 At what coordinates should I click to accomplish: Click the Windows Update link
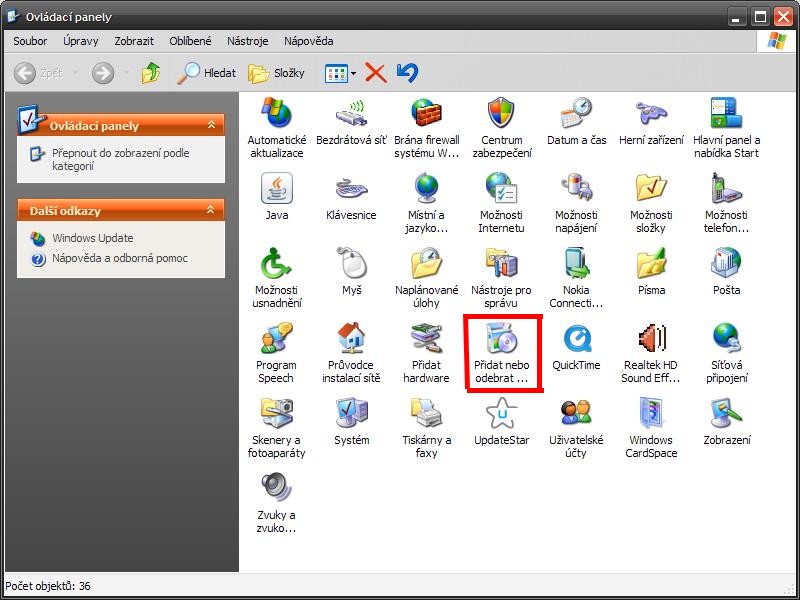(x=92, y=238)
